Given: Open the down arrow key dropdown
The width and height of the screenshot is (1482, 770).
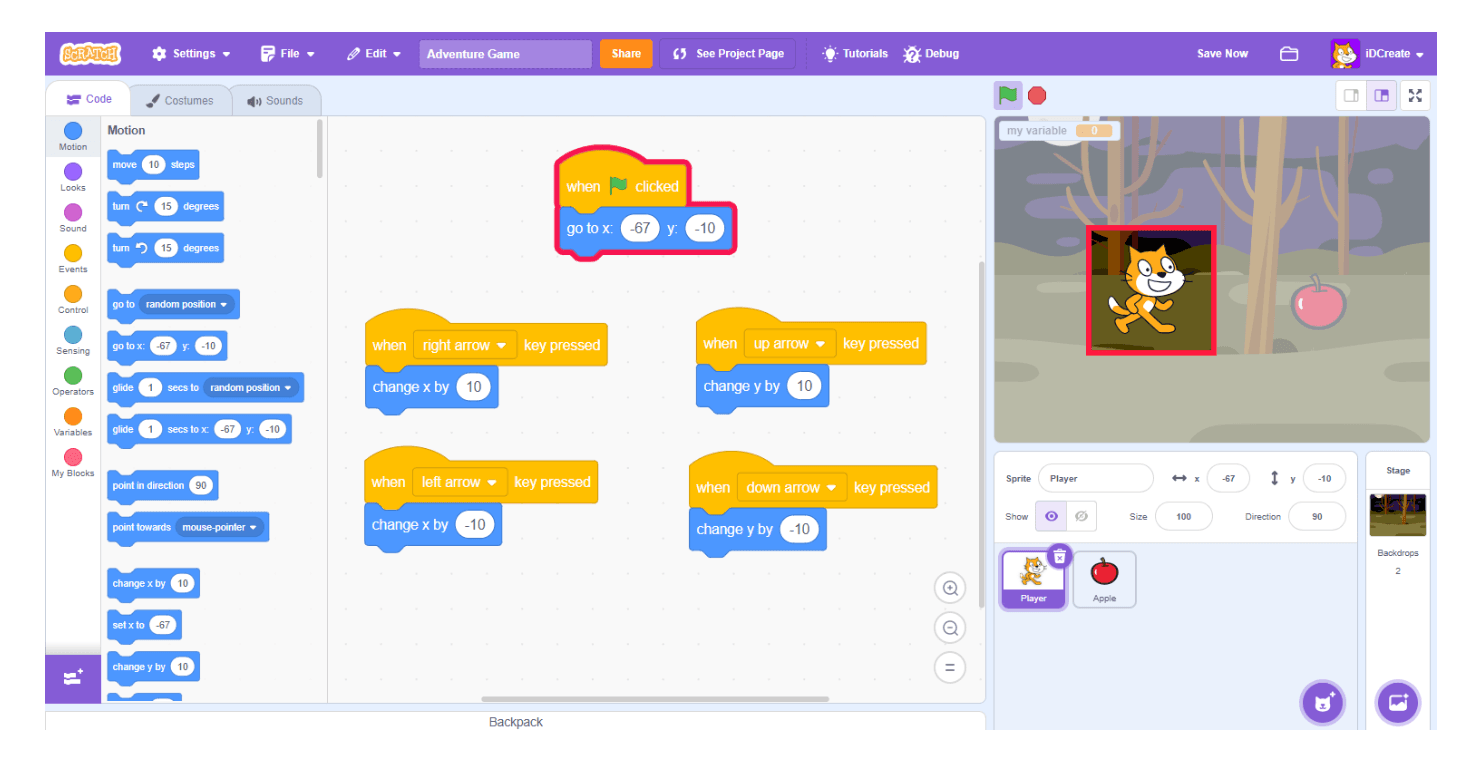Looking at the screenshot, I should pos(792,488).
